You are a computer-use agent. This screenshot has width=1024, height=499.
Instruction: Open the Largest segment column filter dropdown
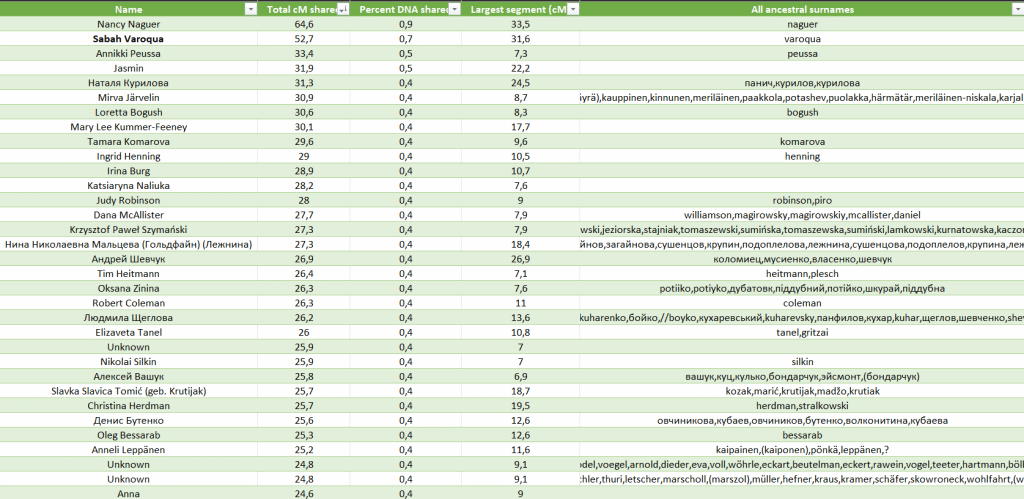(x=571, y=9)
